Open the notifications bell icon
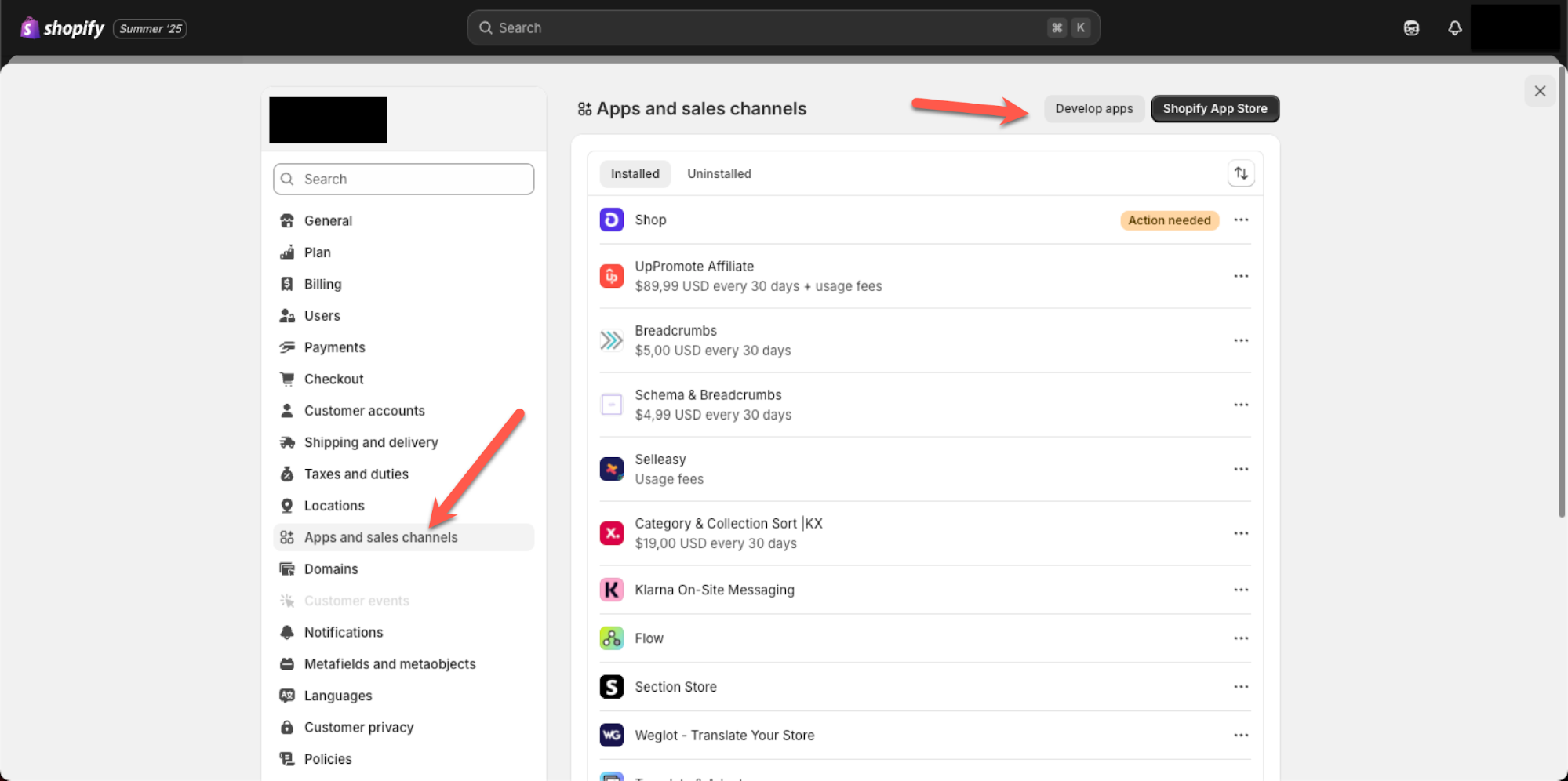 (x=1455, y=27)
